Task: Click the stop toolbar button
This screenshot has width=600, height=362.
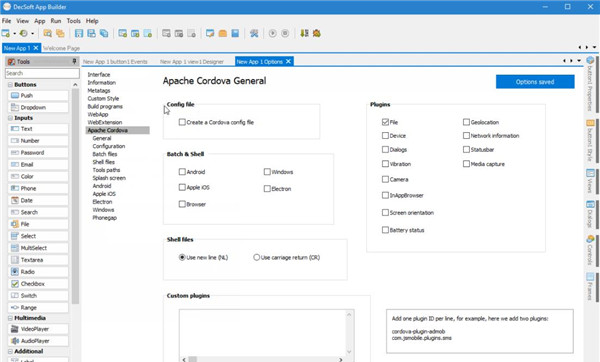Action: [285, 34]
